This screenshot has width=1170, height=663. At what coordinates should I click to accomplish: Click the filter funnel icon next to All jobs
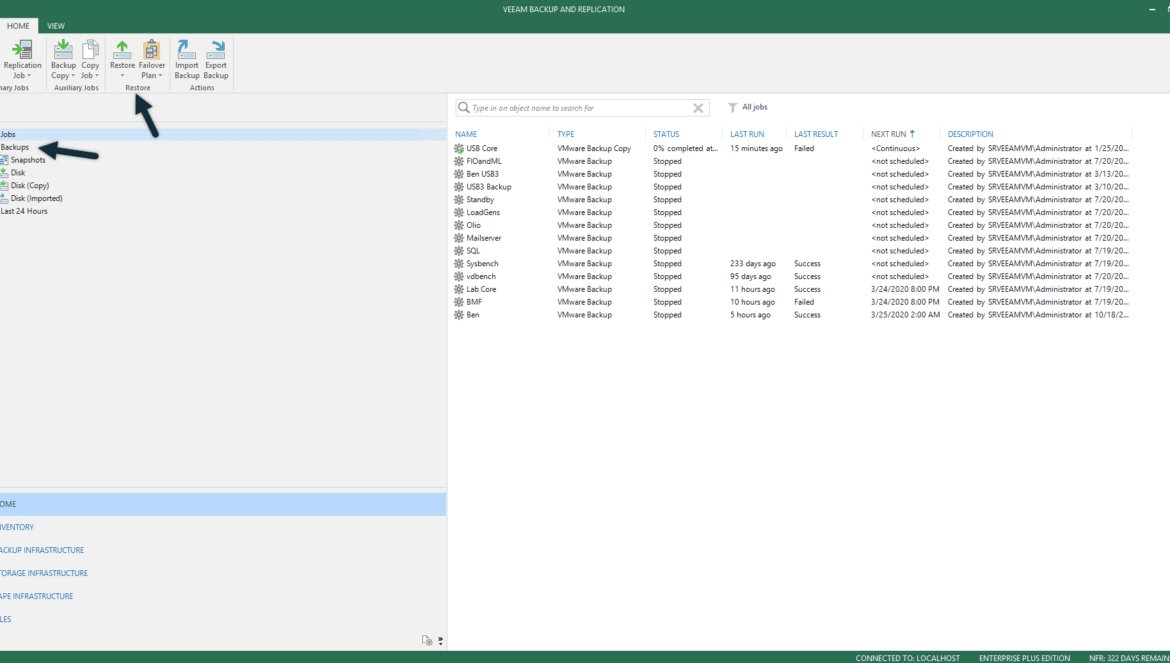(733, 107)
